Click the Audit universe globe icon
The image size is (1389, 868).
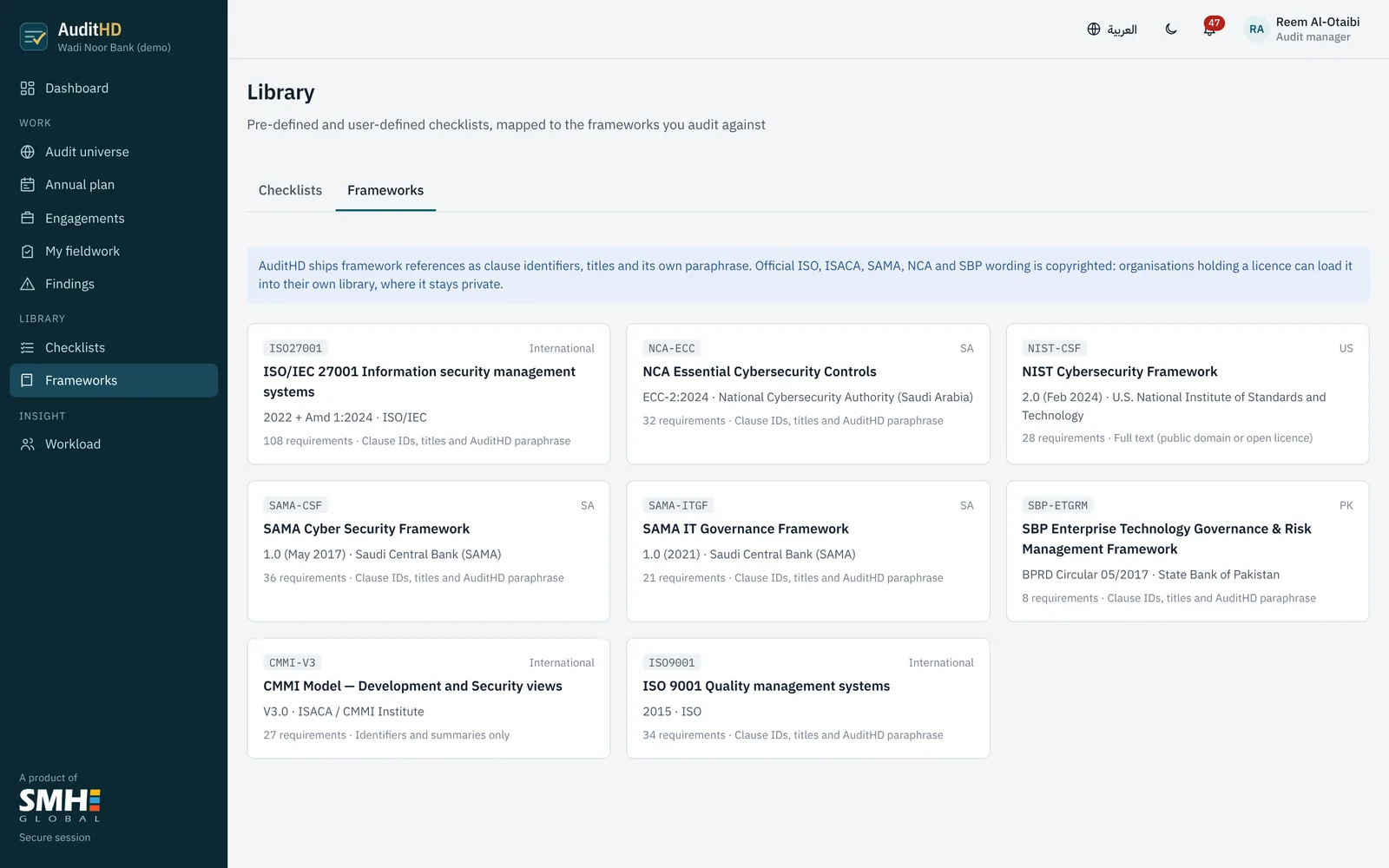pos(28,152)
